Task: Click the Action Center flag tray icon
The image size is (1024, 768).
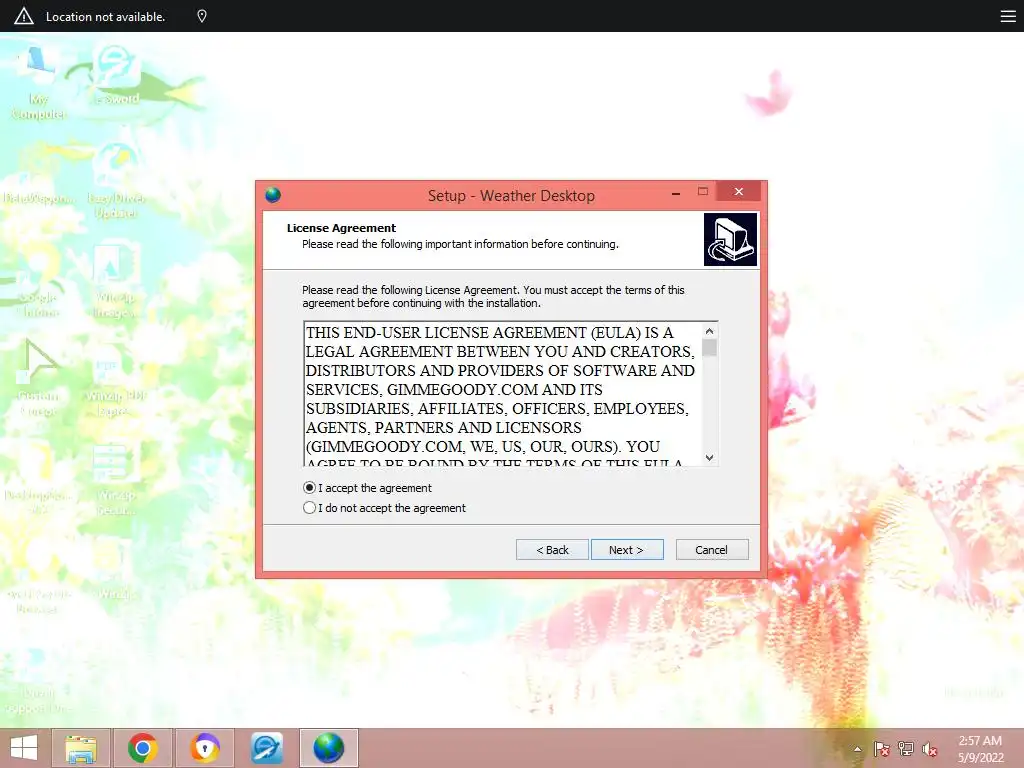Action: (881, 749)
